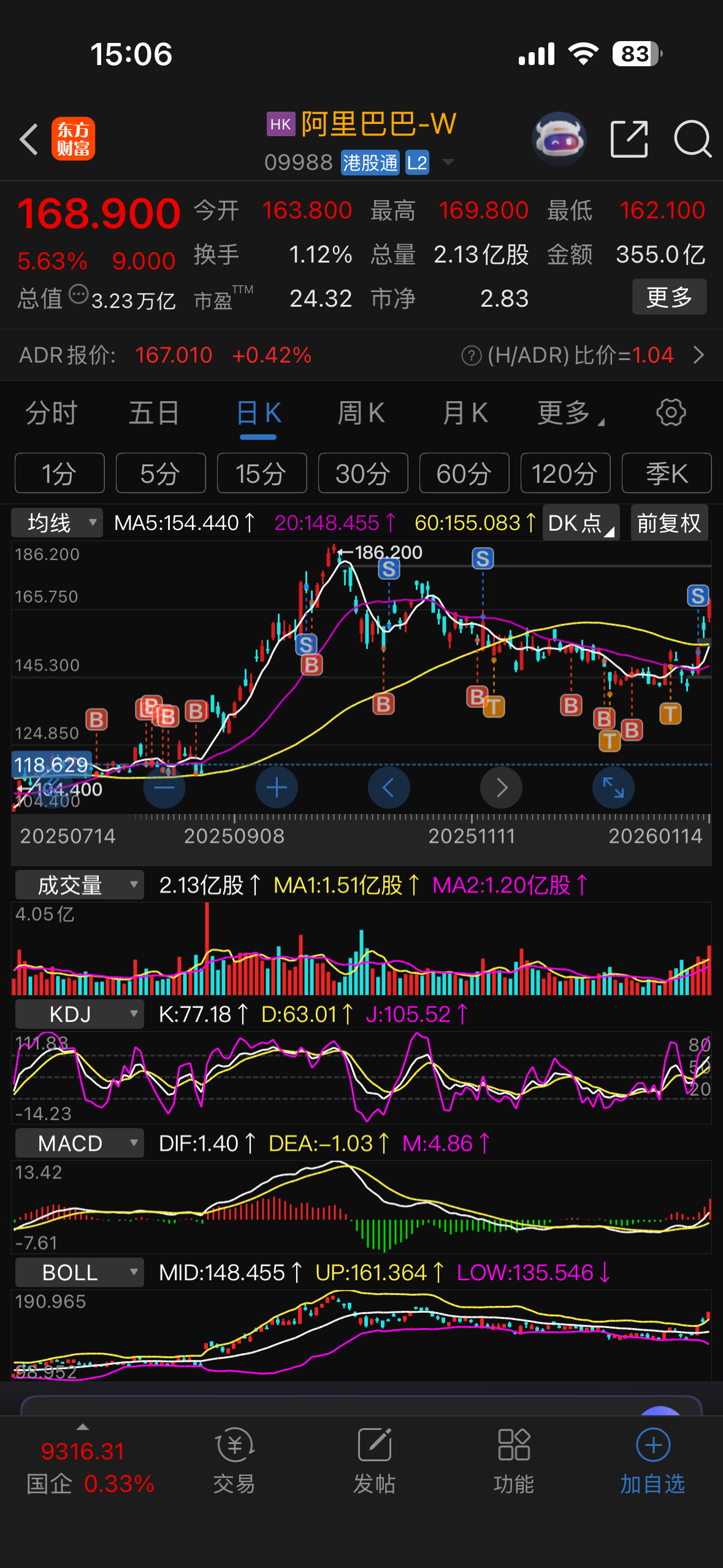Open ADR ratio details chevron
Viewport: 723px width, 1568px height.
(698, 355)
